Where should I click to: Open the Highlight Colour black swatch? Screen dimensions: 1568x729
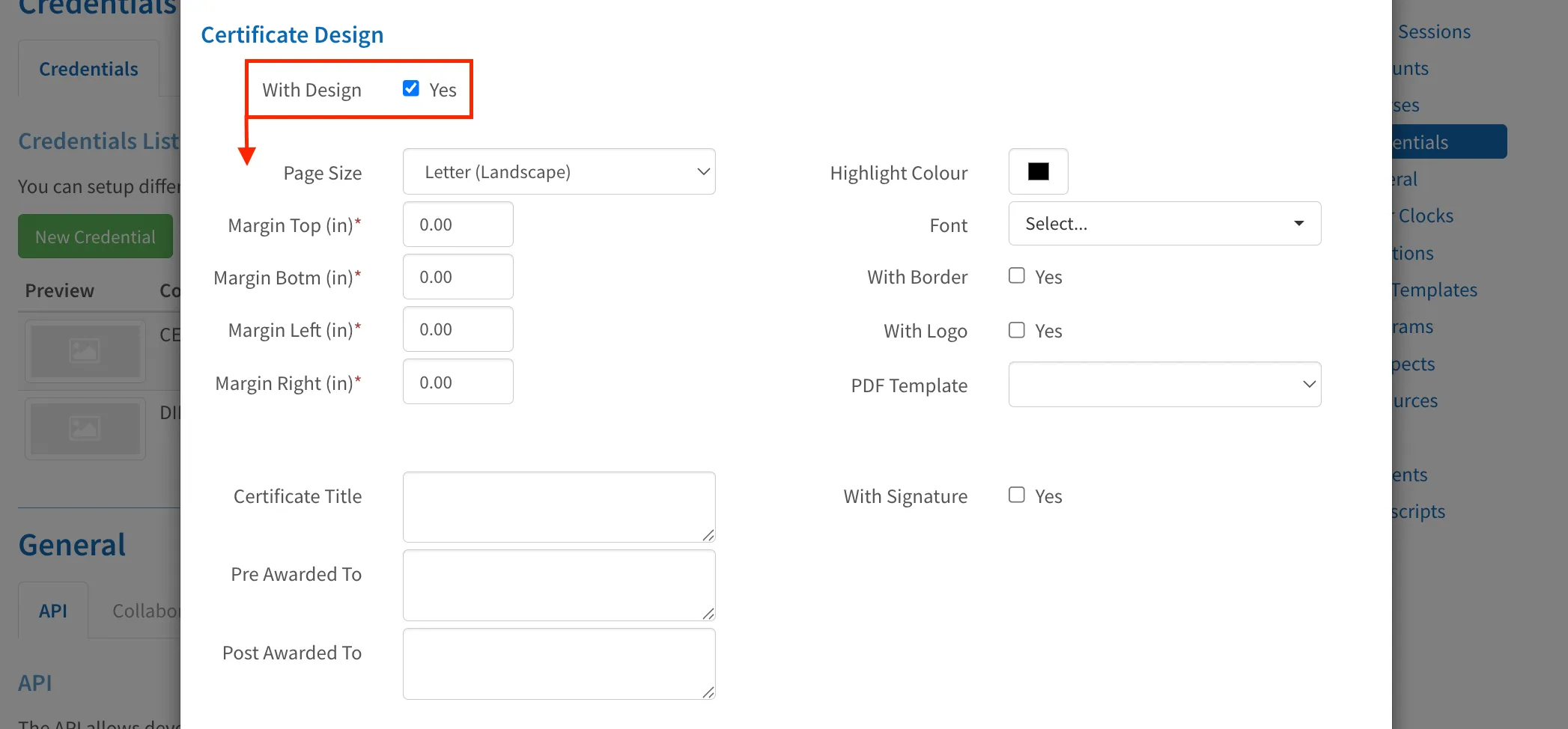(1038, 171)
